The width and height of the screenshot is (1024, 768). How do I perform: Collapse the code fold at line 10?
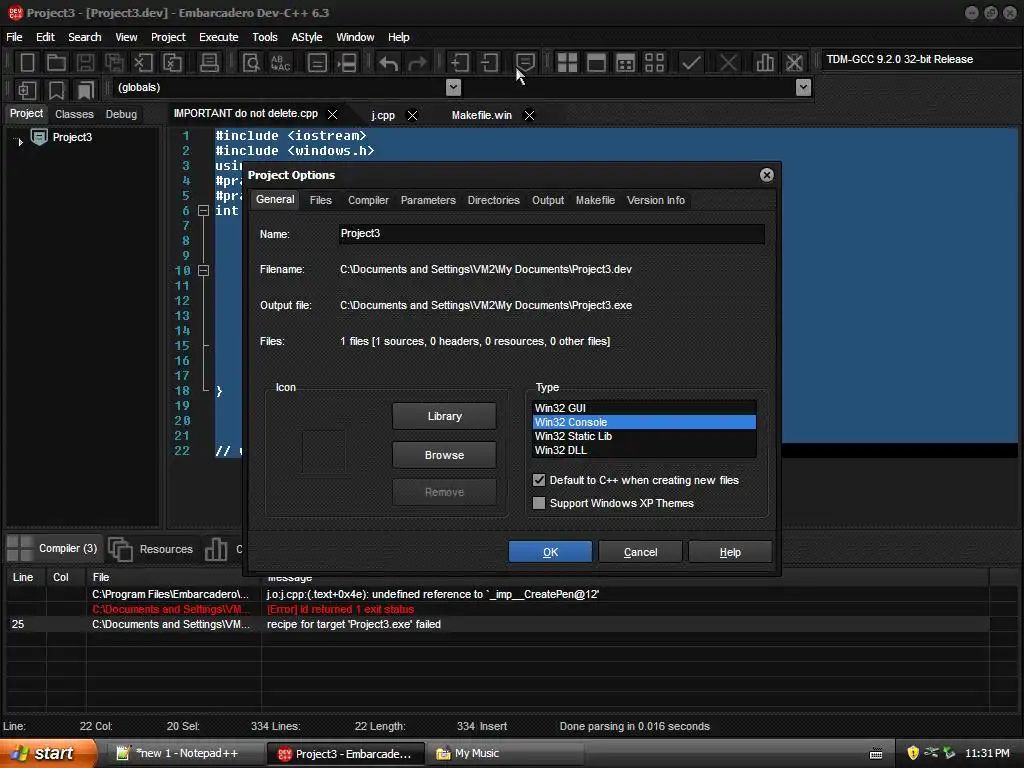[203, 270]
